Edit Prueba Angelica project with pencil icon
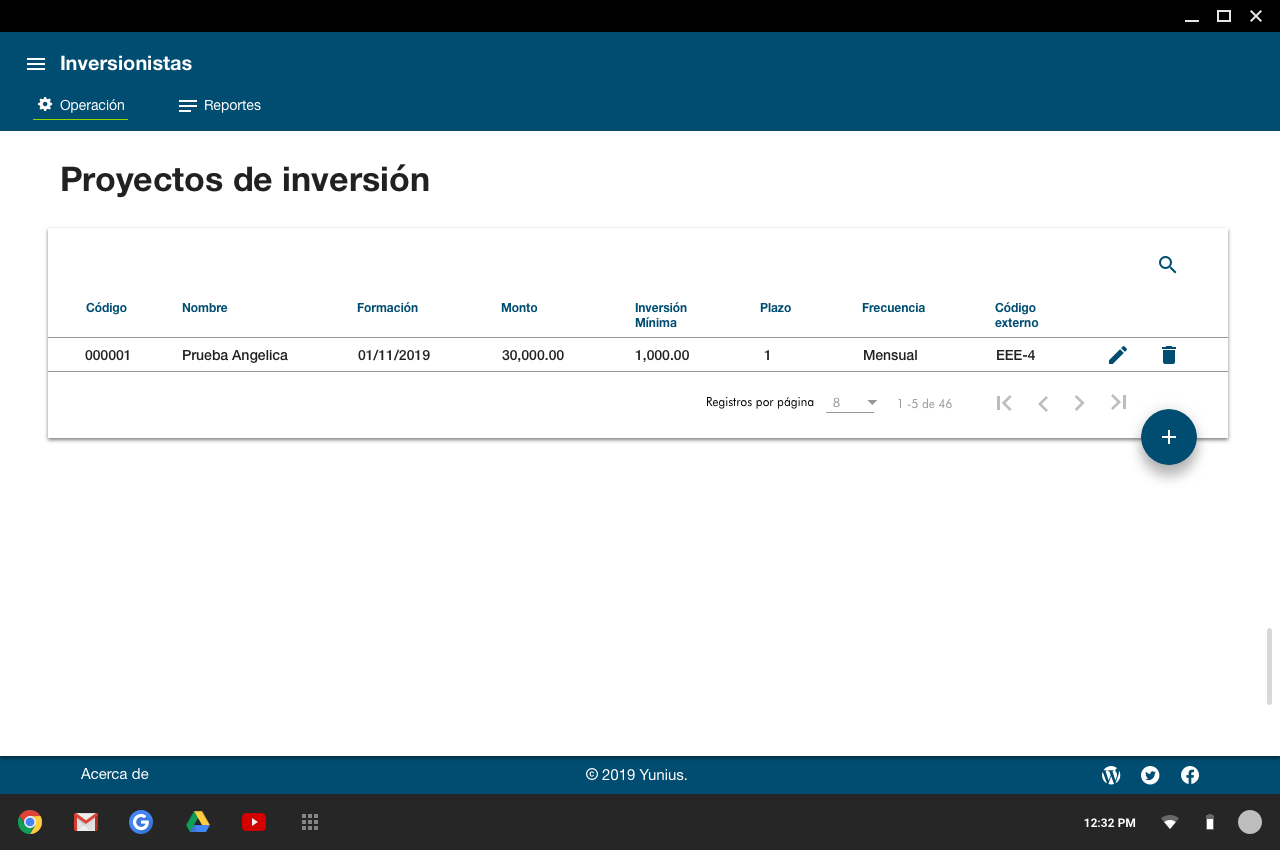Screen dimensions: 1280x850 pyautogui.click(x=1118, y=355)
